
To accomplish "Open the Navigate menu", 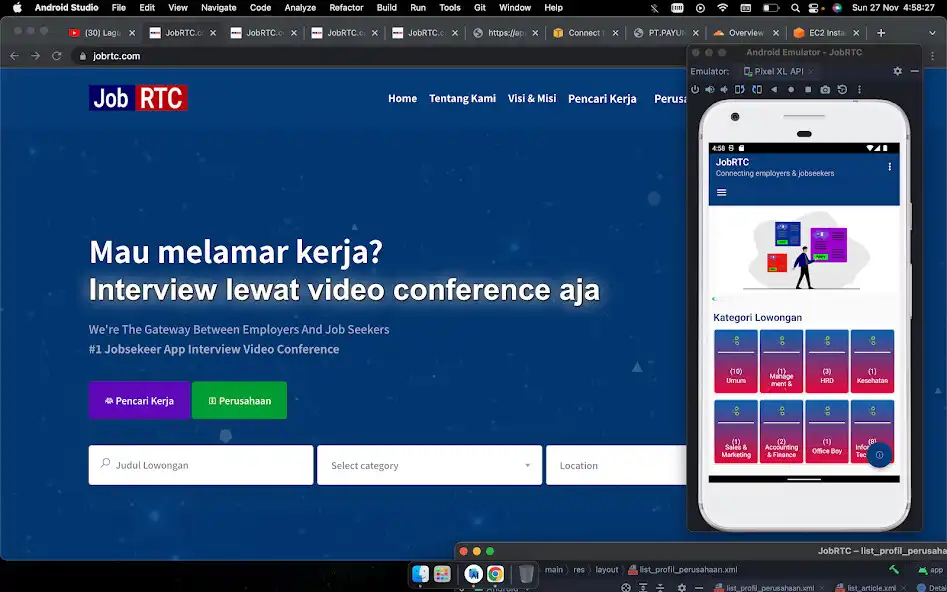I will (x=219, y=8).
